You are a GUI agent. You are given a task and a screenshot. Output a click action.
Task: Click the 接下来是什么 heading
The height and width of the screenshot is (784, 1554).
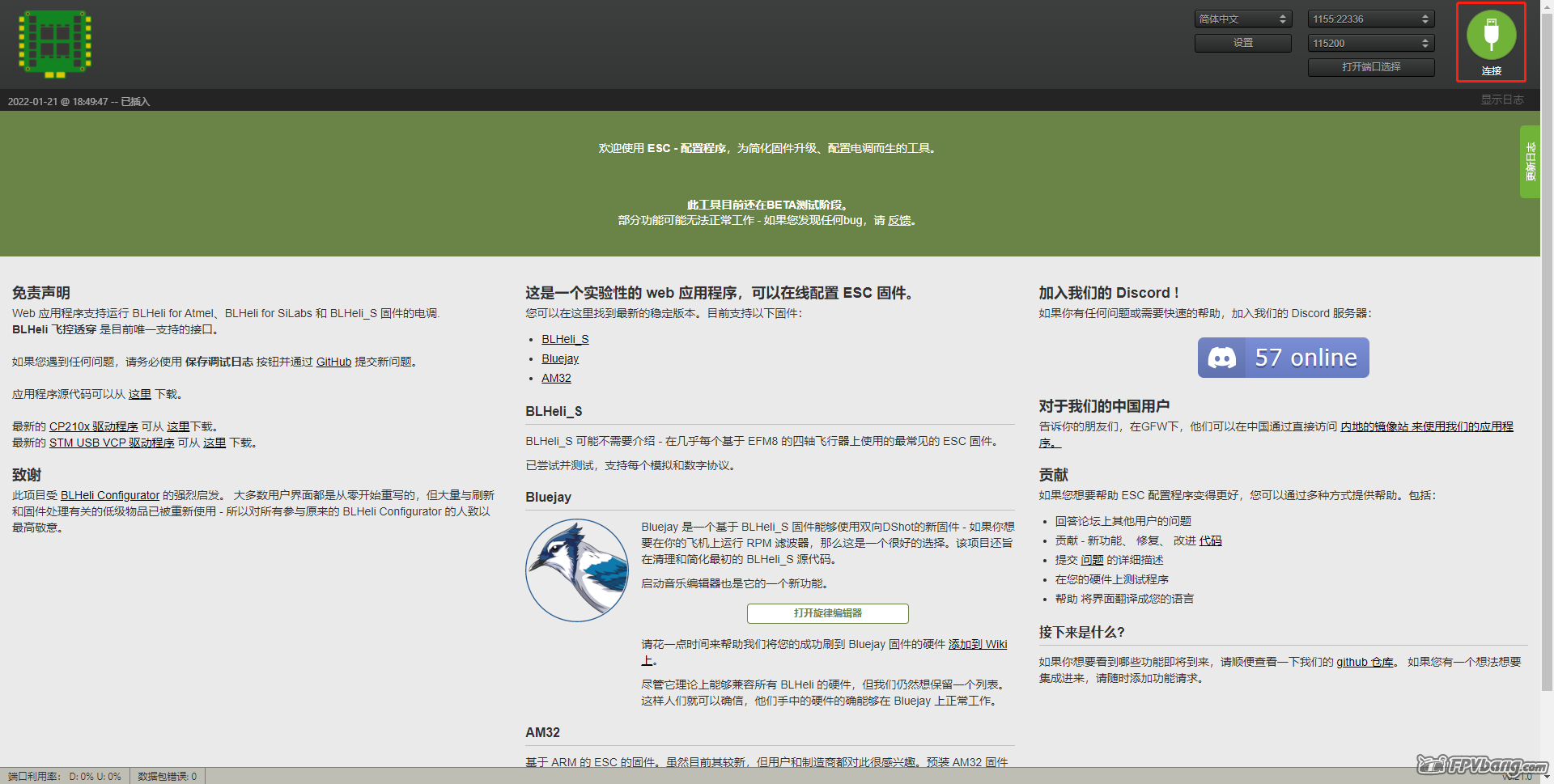[1082, 632]
